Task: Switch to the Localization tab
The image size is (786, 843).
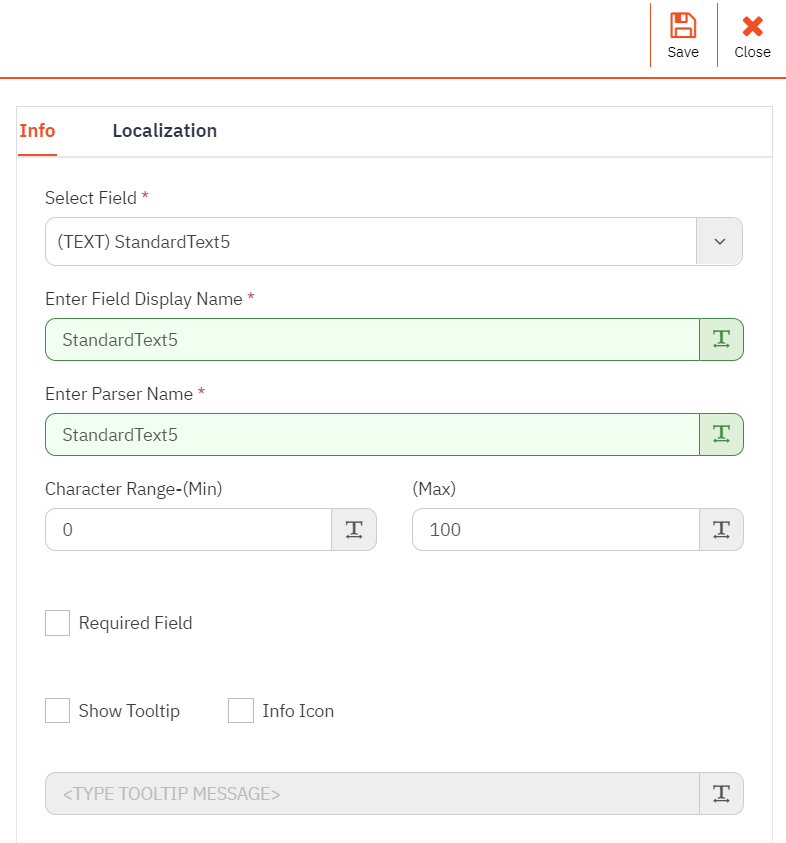Action: click(164, 131)
